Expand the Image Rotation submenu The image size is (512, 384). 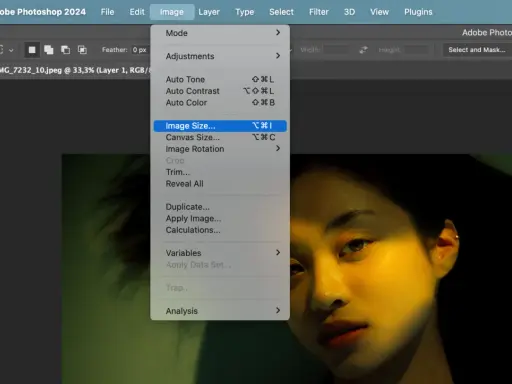tap(220, 149)
